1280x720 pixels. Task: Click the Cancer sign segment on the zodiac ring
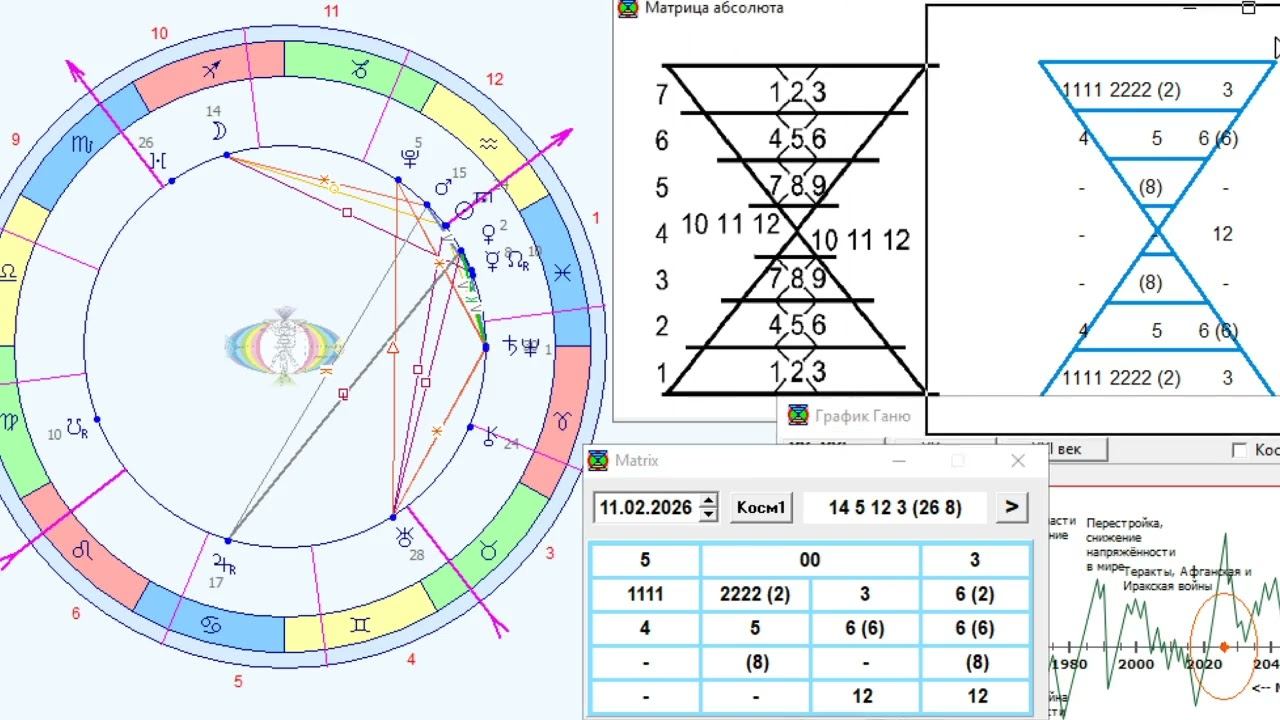point(212,625)
